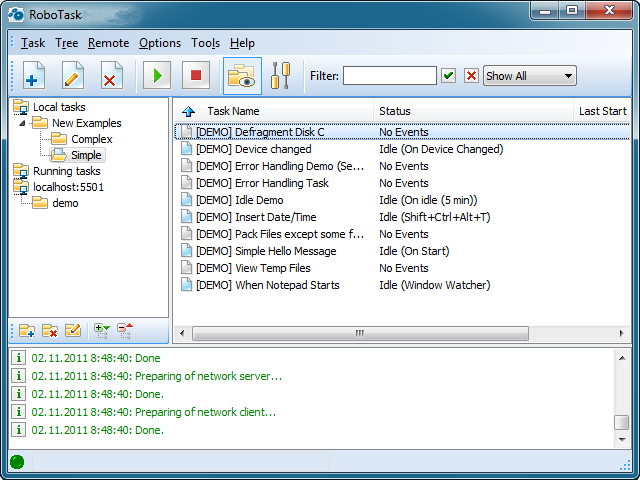Image resolution: width=640 pixels, height=480 pixels.
Task: Select the Complex folder in tree
Action: [91, 139]
